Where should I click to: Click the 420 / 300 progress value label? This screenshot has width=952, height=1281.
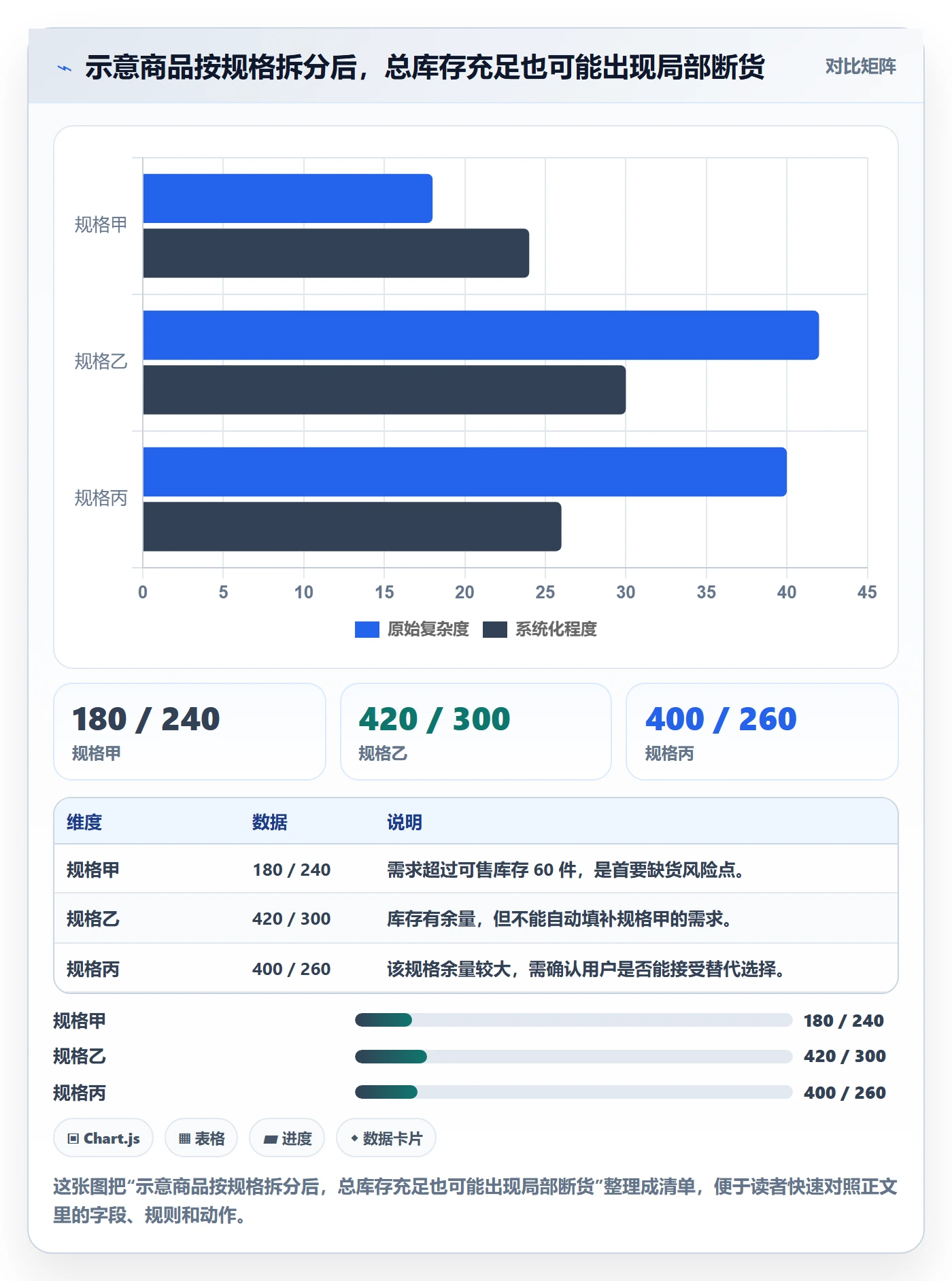coord(845,1056)
